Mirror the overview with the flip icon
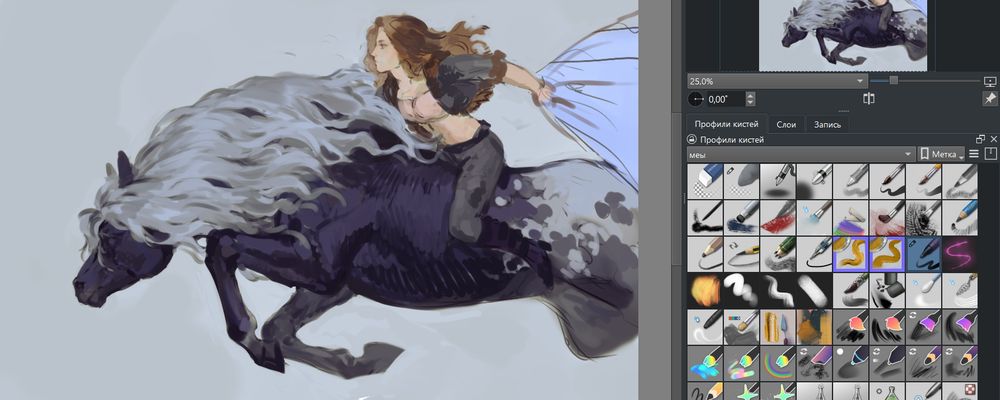The image size is (1000, 400). tap(869, 99)
